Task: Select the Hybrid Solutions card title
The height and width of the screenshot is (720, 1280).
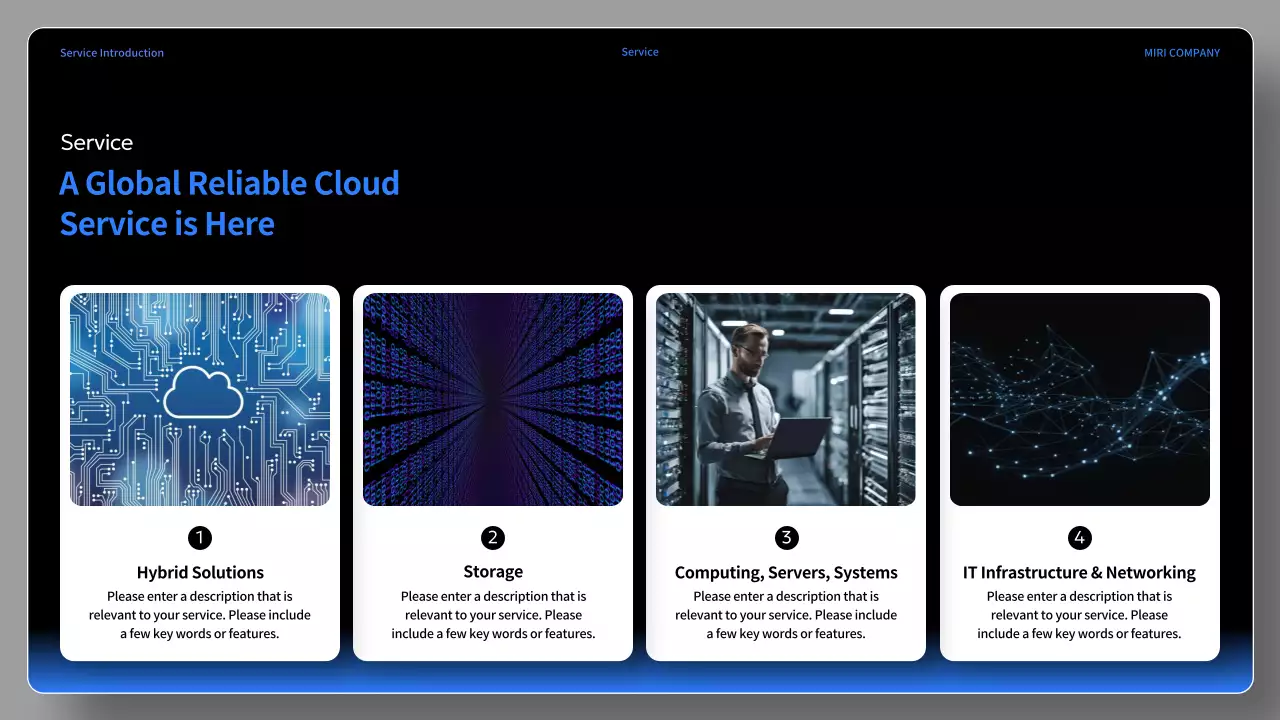Action: tap(200, 572)
